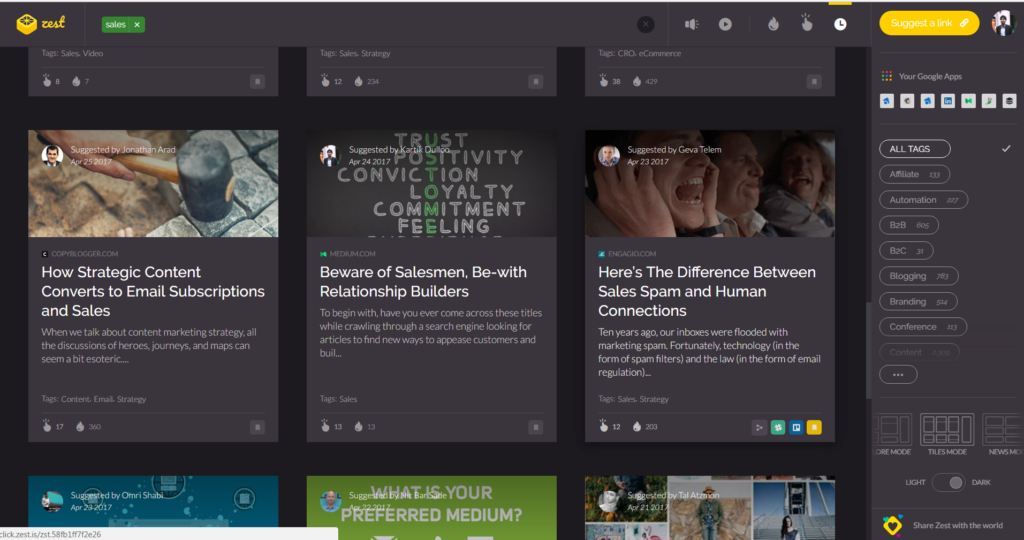
Task: Open the What Is Your Preferred Medium thumbnail
Action: [432, 508]
